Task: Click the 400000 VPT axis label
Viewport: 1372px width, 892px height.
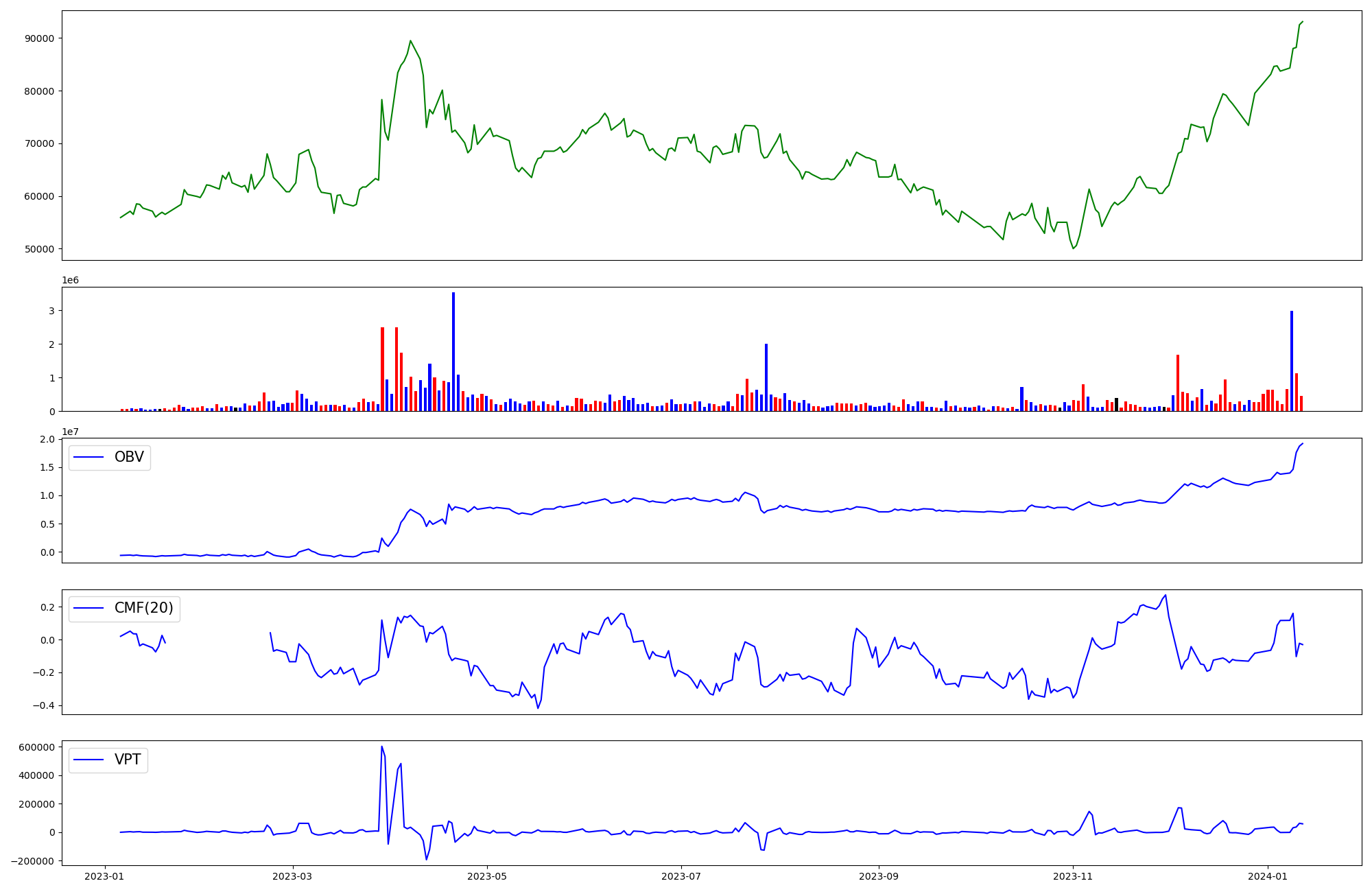Action: point(36,776)
